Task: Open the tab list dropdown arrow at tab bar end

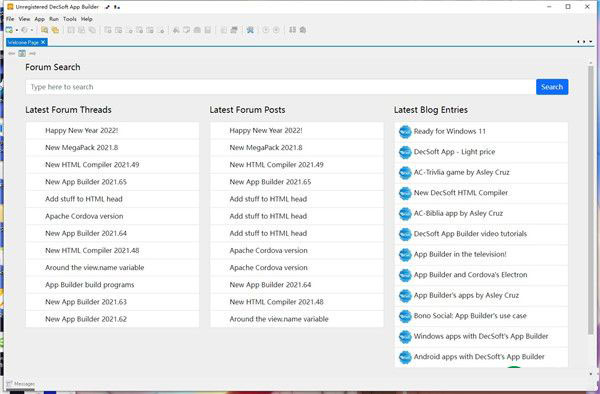Action: click(x=591, y=42)
